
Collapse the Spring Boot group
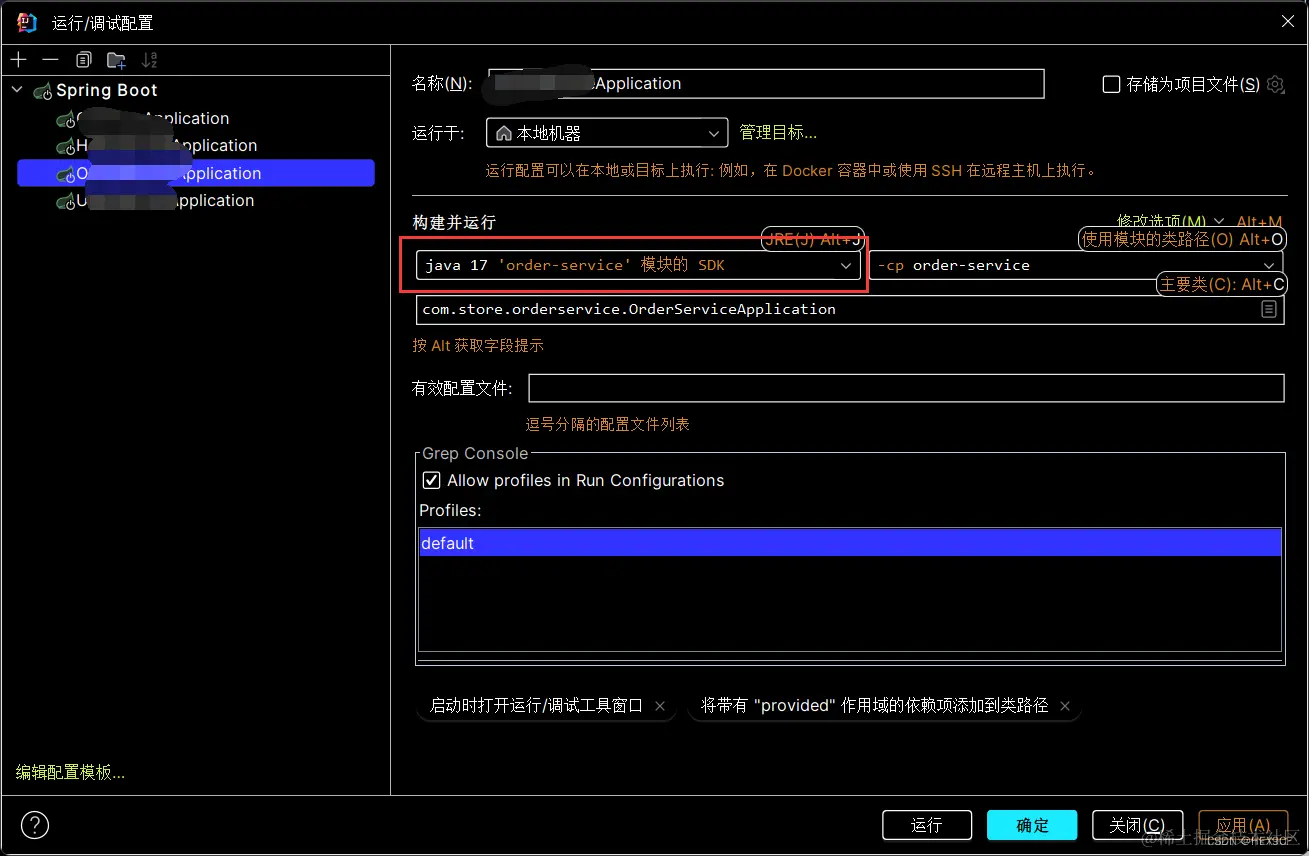point(16,89)
